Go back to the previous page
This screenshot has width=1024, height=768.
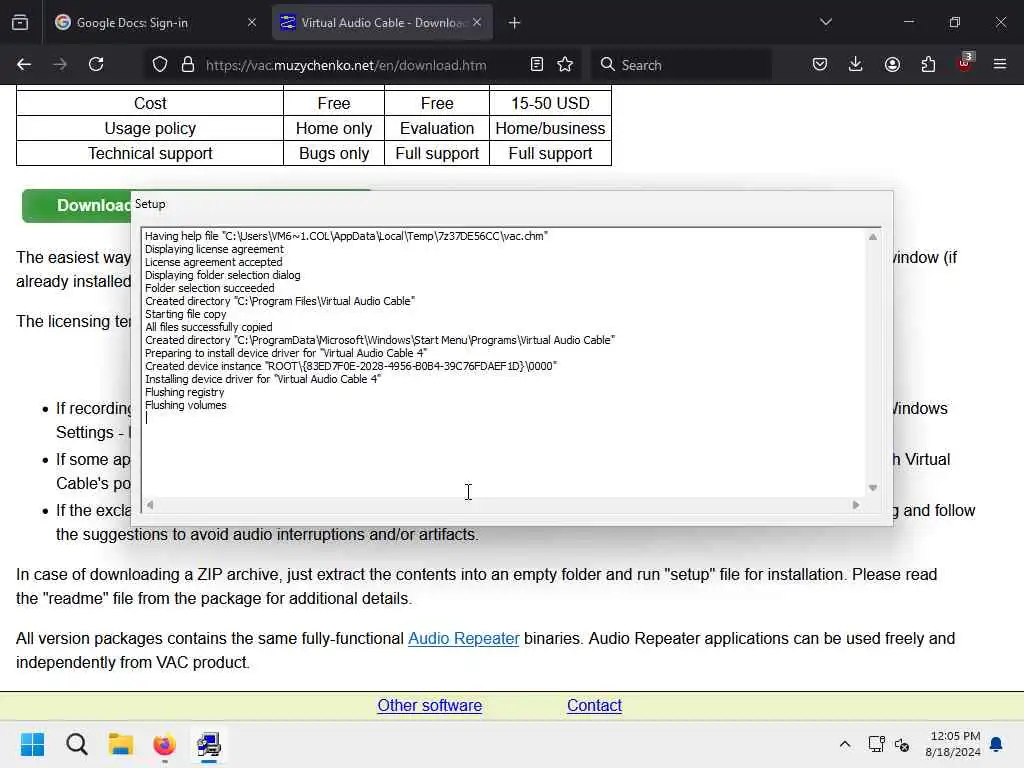24,64
